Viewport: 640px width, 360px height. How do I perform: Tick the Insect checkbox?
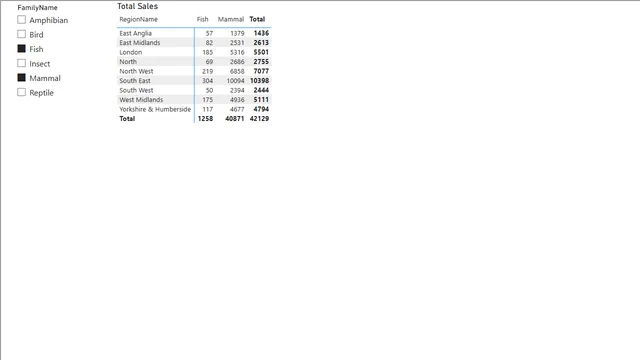point(22,63)
